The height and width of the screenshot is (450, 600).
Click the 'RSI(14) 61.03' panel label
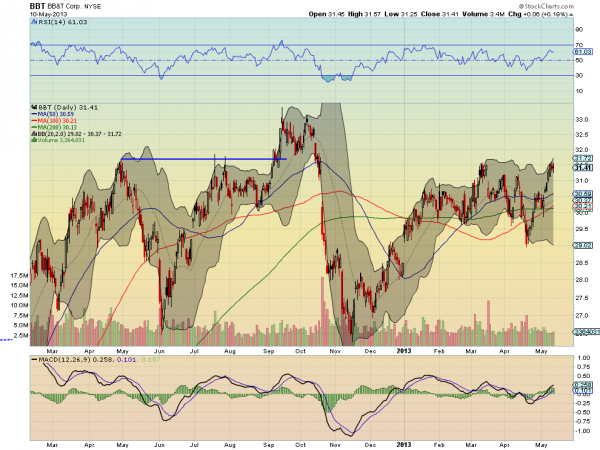tap(63, 22)
